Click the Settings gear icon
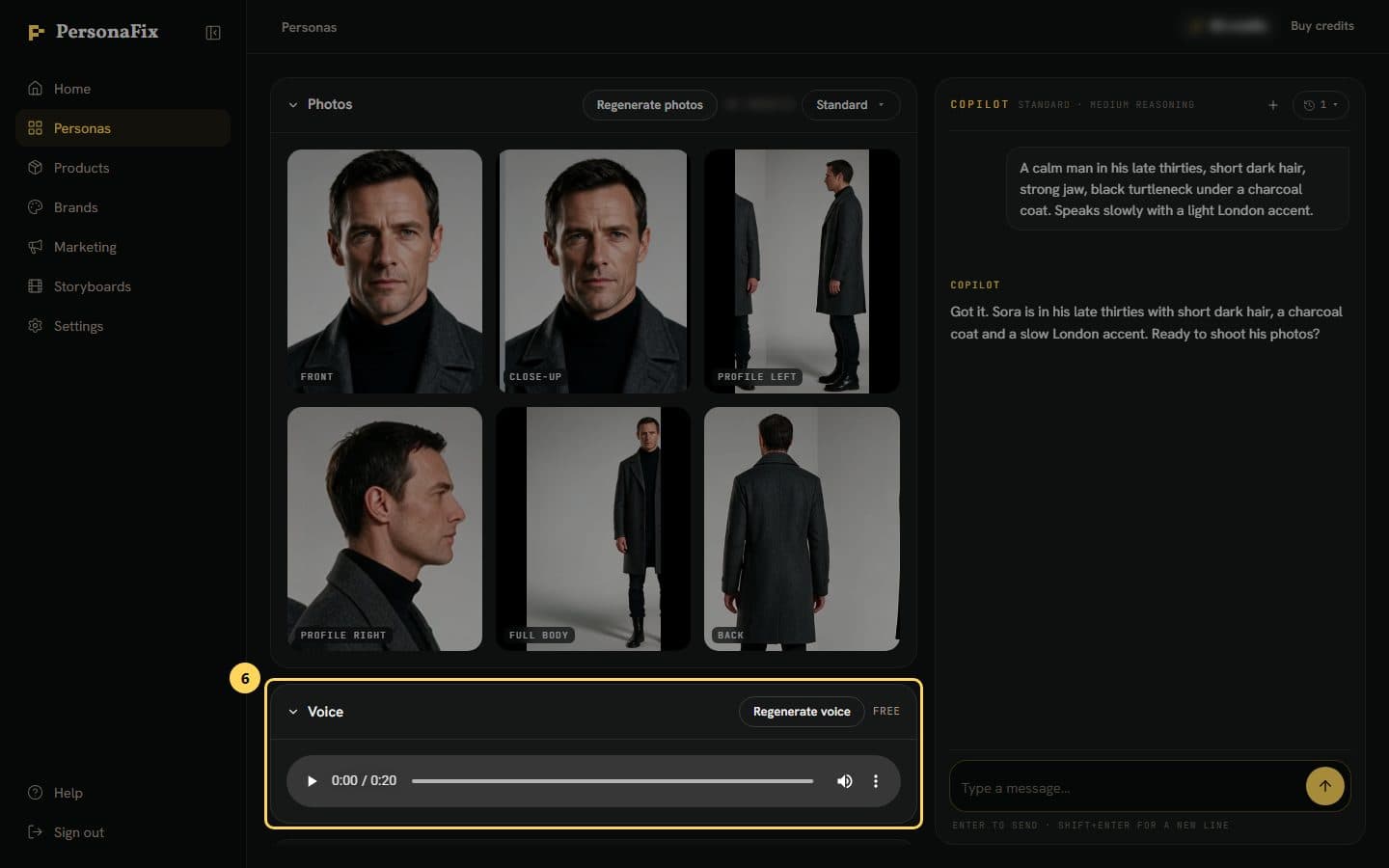 click(x=36, y=326)
